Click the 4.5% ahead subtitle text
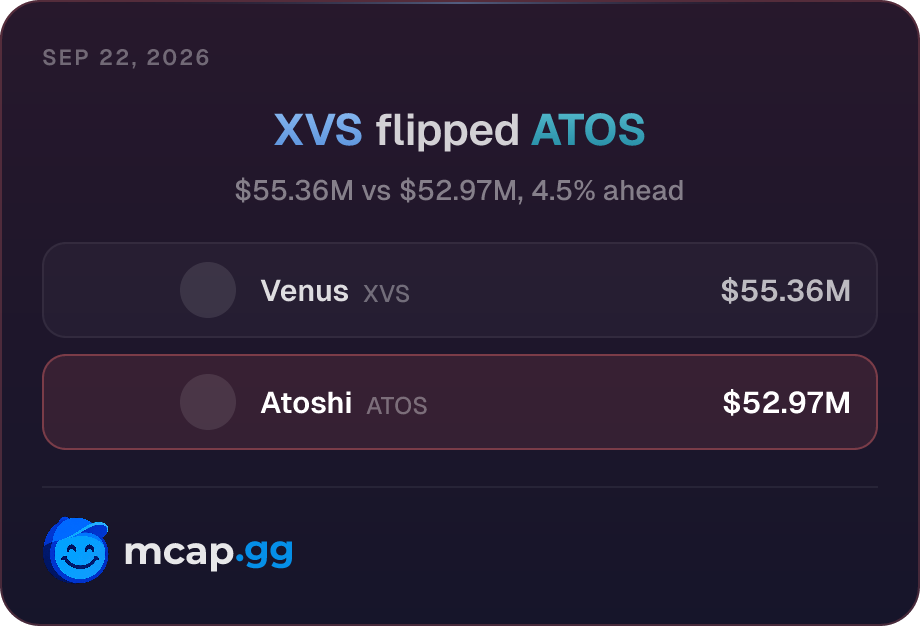This screenshot has width=920, height=626. coord(608,191)
